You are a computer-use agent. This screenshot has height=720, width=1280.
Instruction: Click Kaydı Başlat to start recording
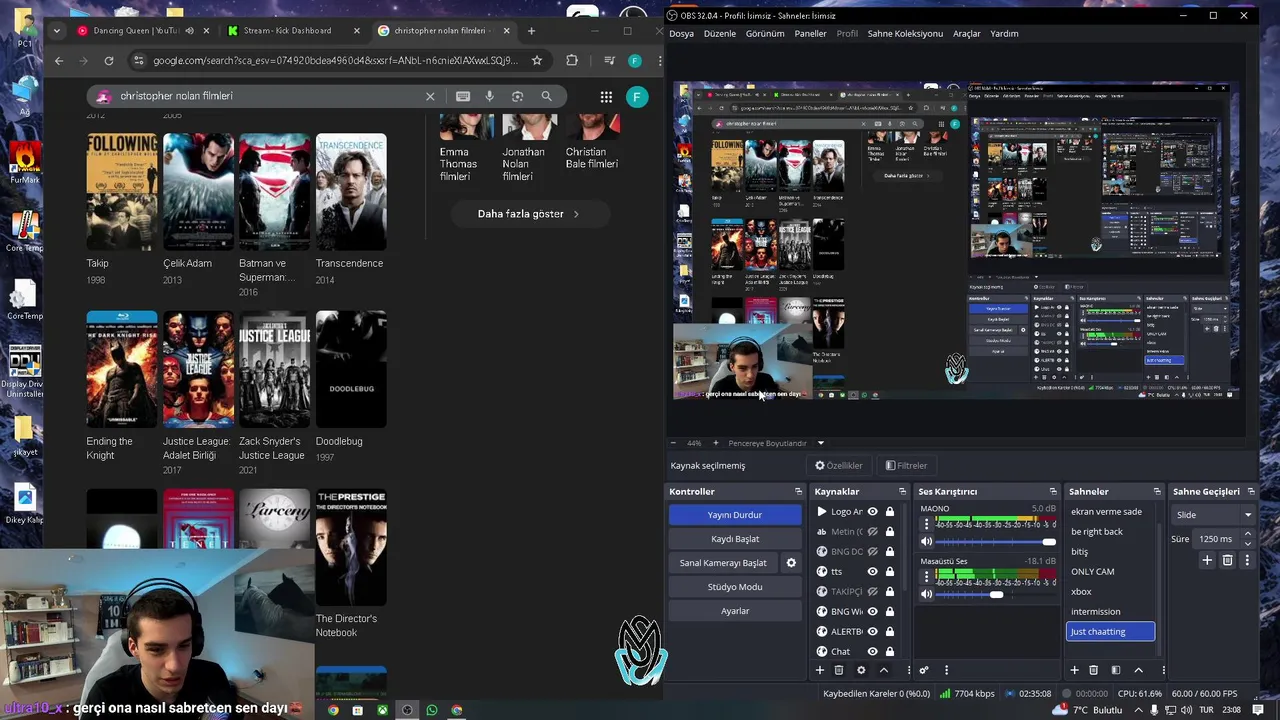coord(735,539)
